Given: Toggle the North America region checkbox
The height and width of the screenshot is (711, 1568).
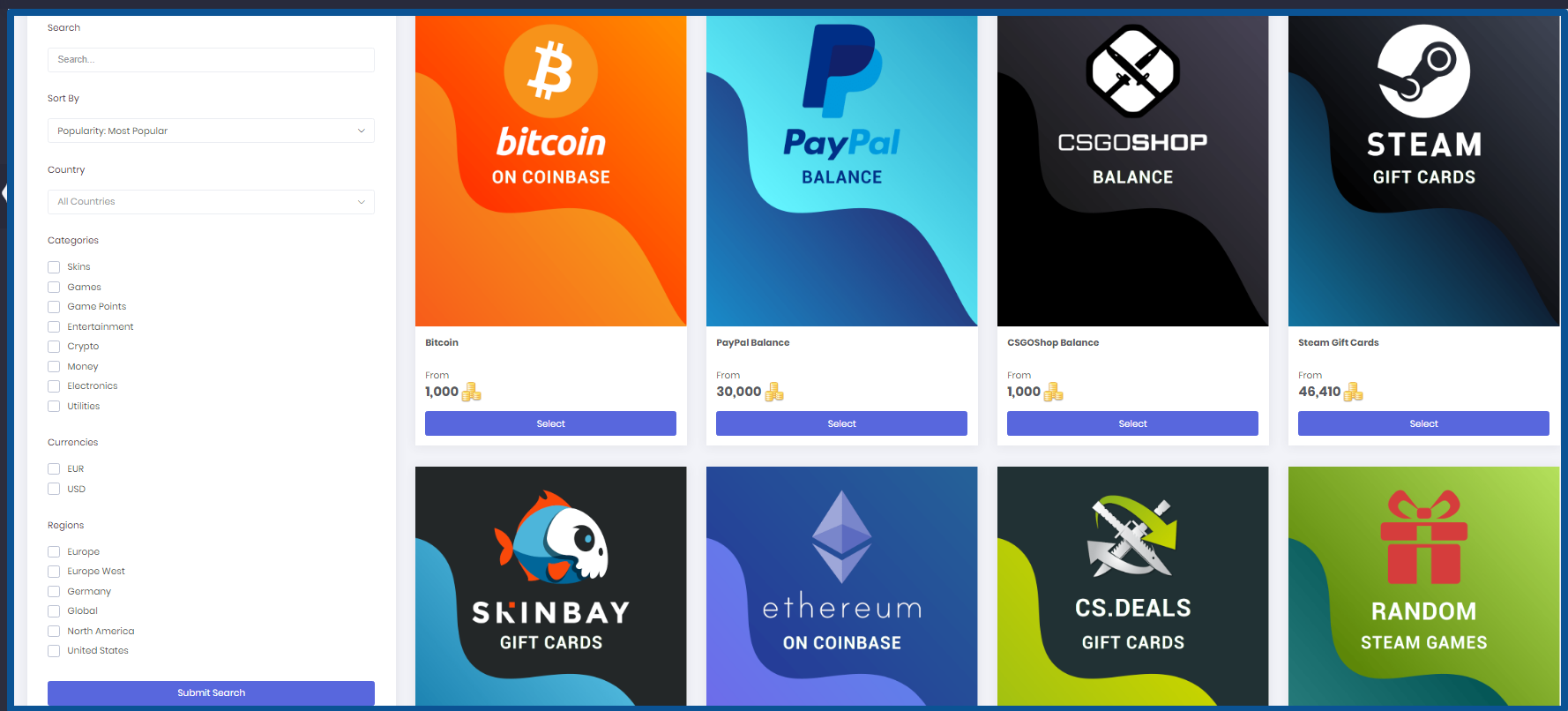Looking at the screenshot, I should 54,631.
